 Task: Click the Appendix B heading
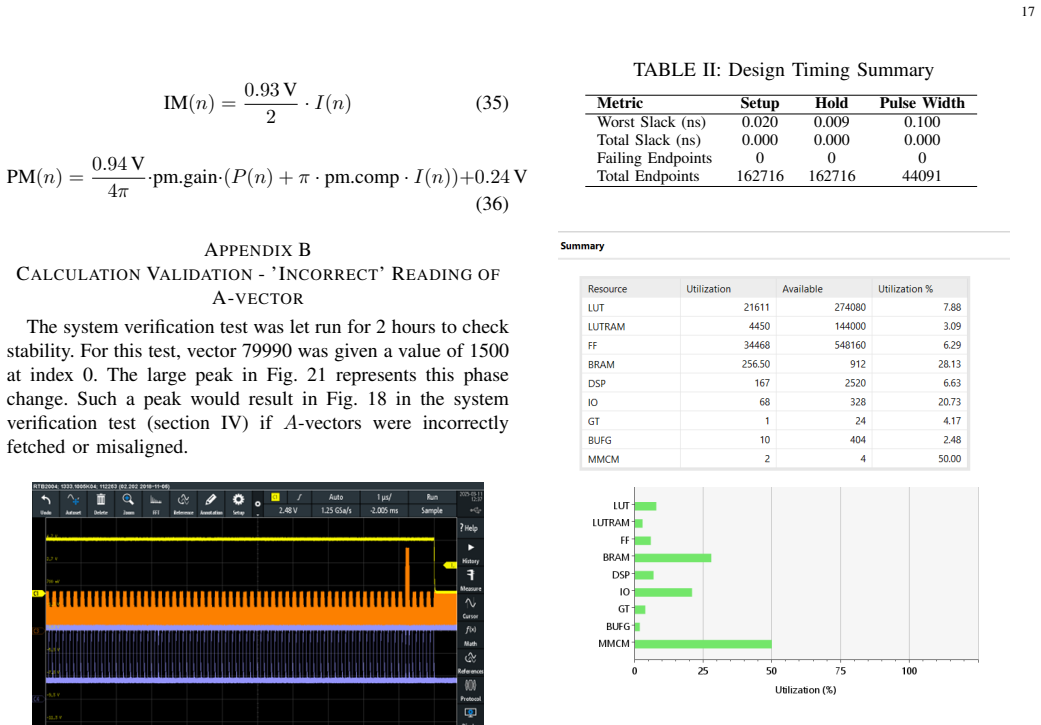pyautogui.click(x=258, y=250)
